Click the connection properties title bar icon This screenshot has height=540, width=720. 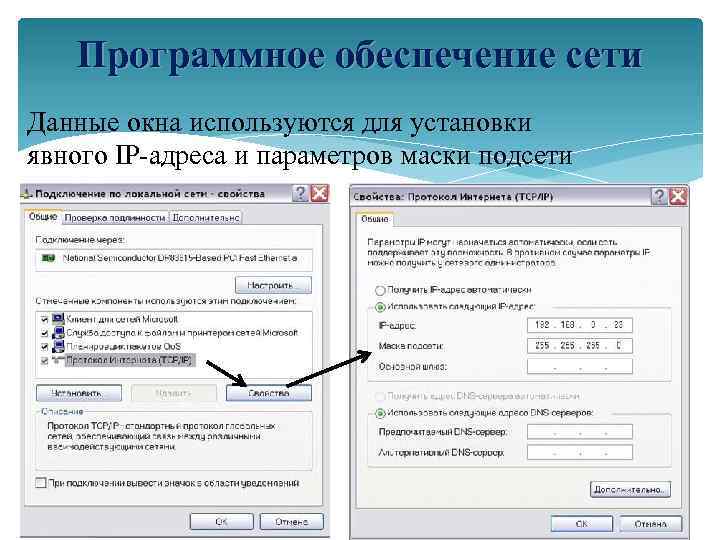tap(27, 194)
